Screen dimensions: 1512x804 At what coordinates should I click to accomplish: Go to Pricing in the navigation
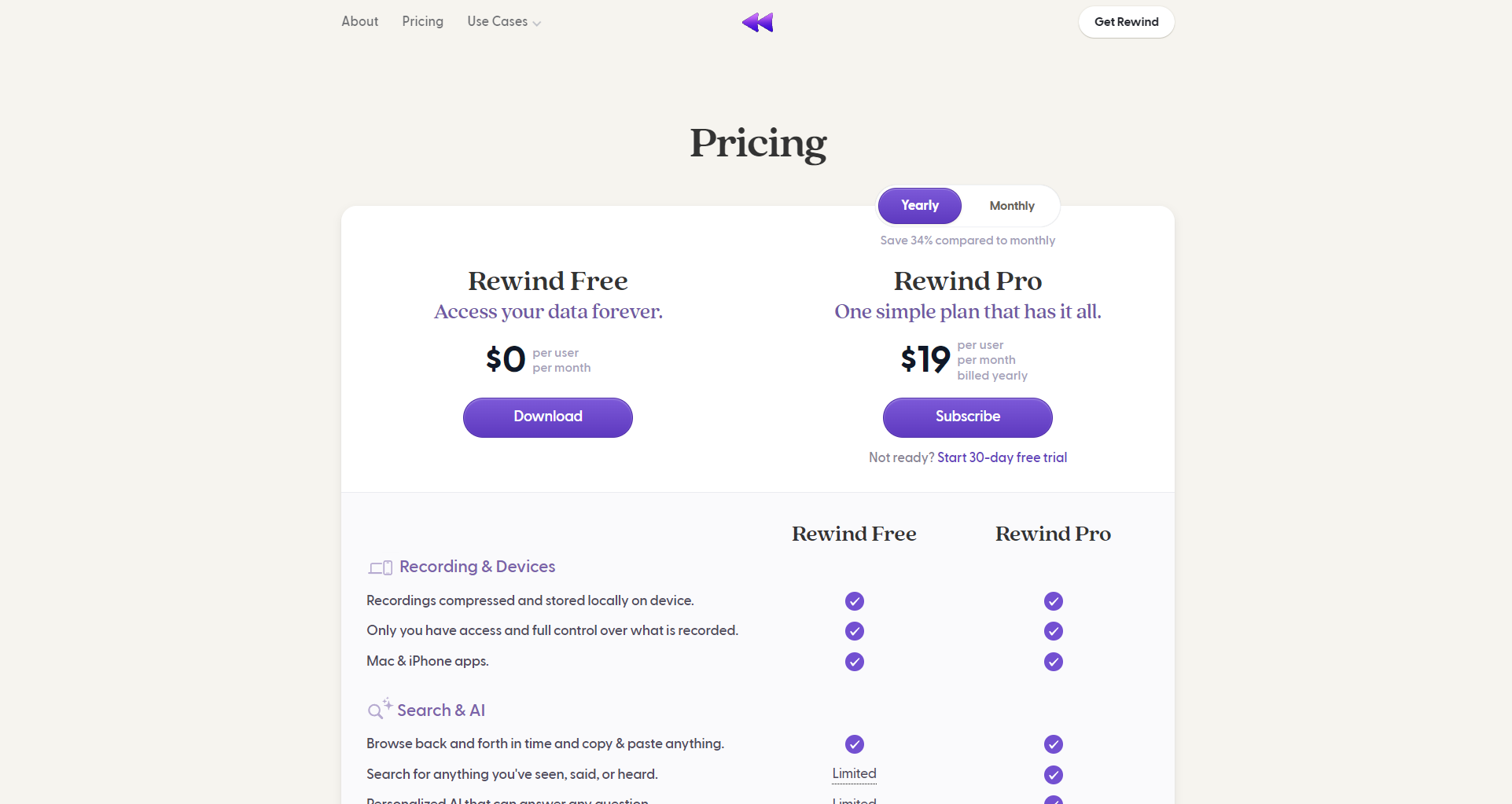(x=423, y=22)
